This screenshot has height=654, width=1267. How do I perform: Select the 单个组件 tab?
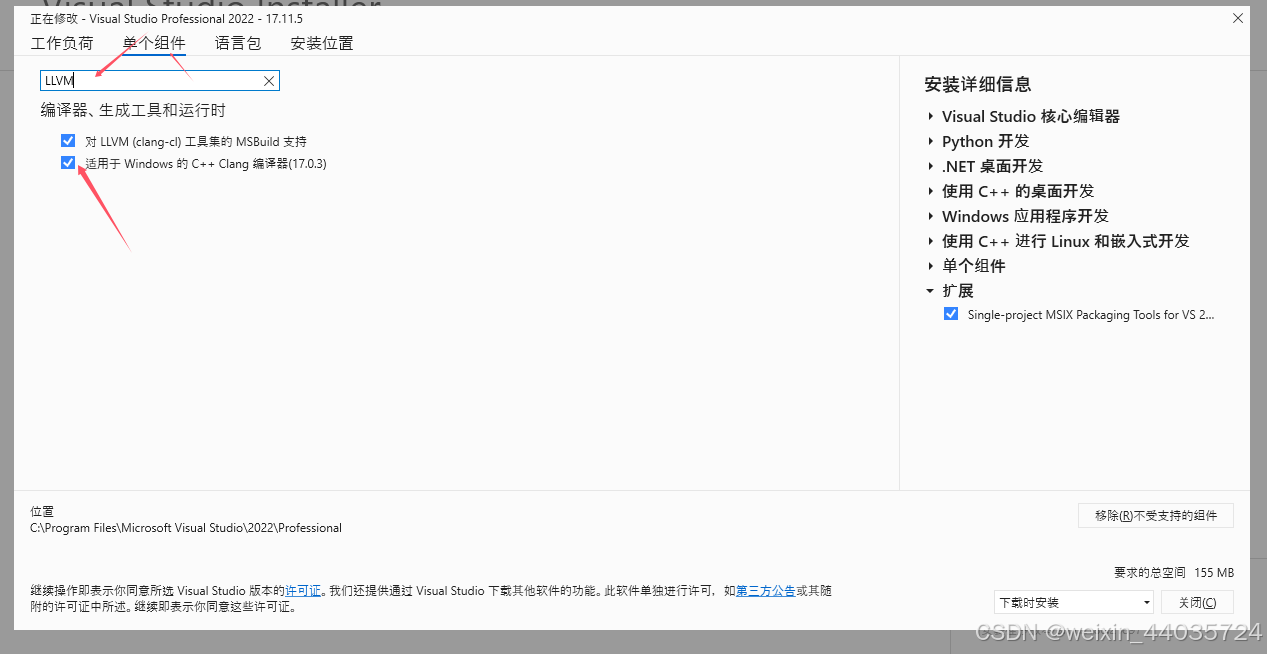[154, 43]
